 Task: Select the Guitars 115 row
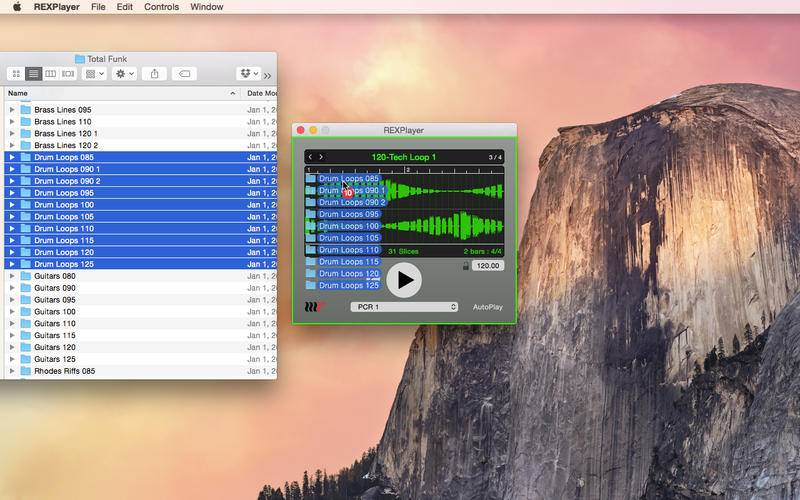point(140,335)
